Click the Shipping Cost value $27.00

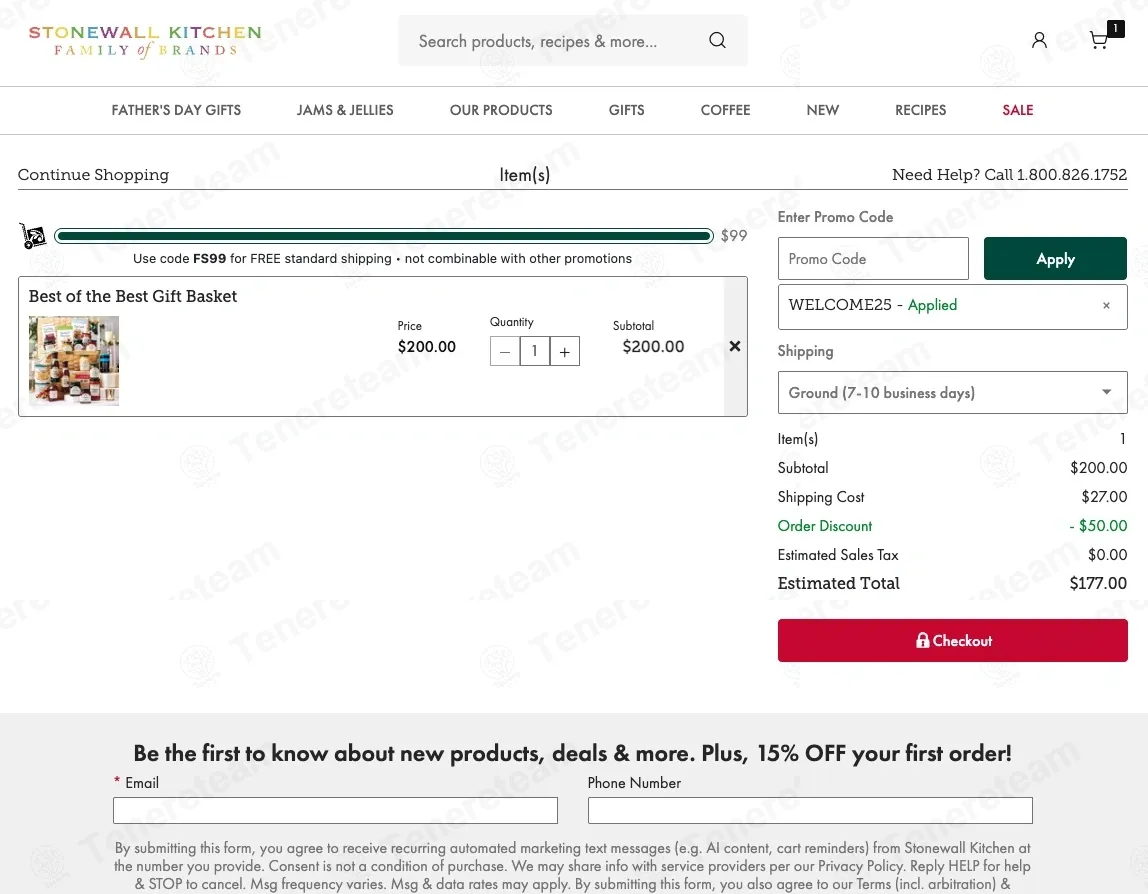tap(1104, 496)
